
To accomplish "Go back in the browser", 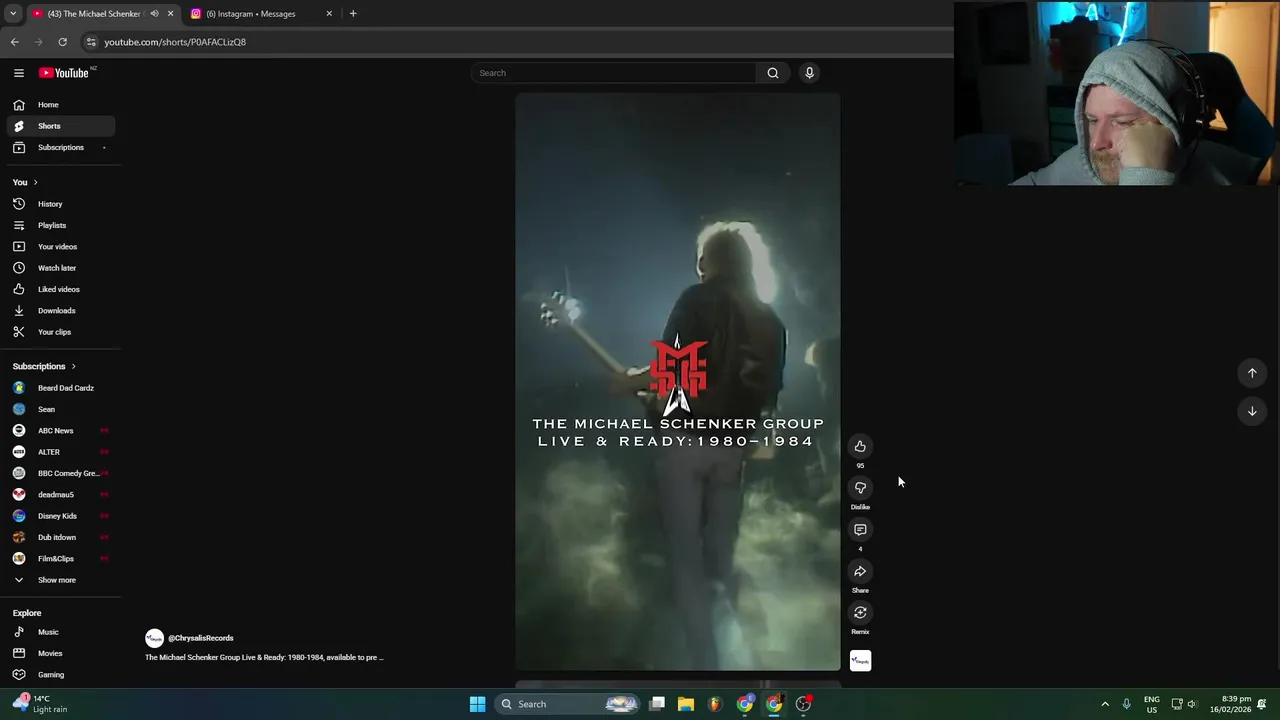I will point(14,42).
